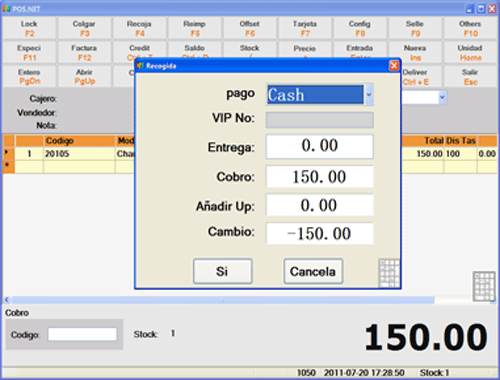
Task: Click the Codigo column header
Action: point(79,141)
